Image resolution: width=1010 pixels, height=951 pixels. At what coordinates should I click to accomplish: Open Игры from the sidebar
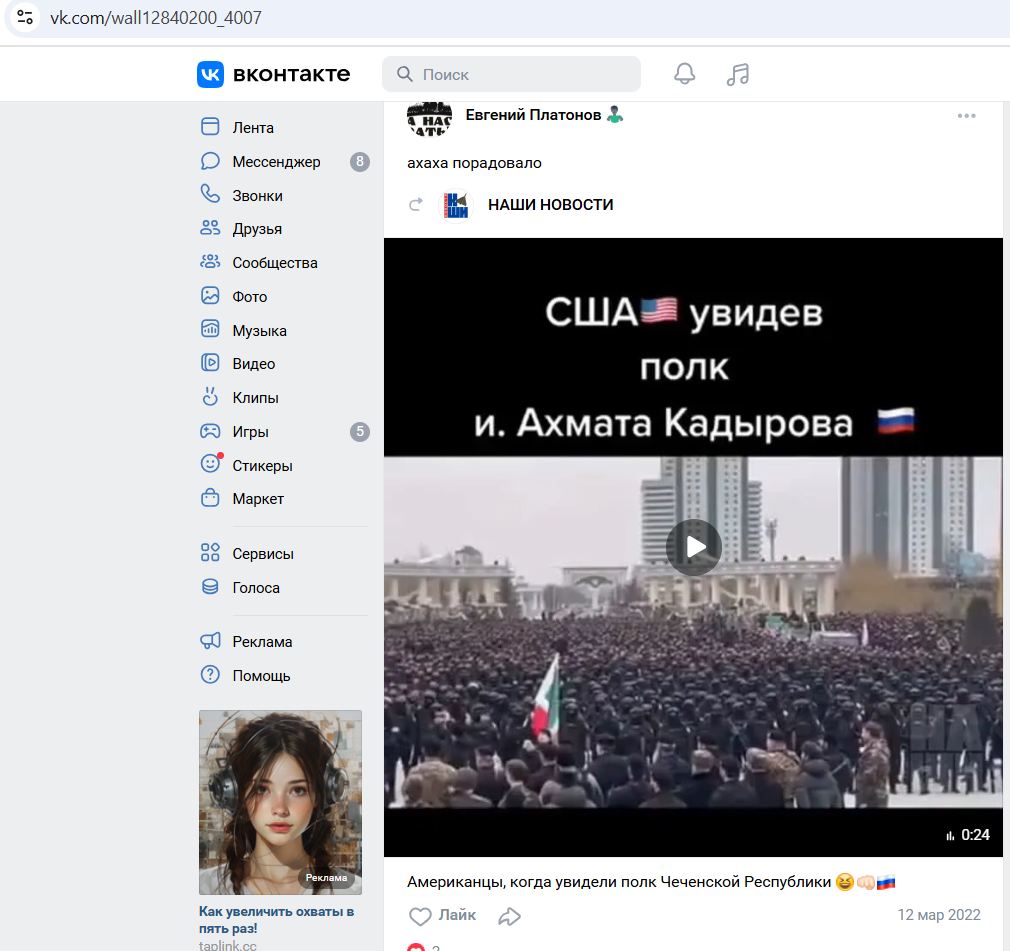coord(250,432)
